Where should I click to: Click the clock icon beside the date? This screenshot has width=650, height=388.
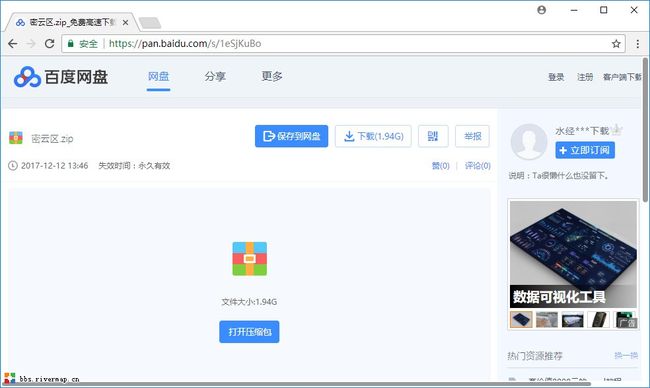pyautogui.click(x=13, y=166)
